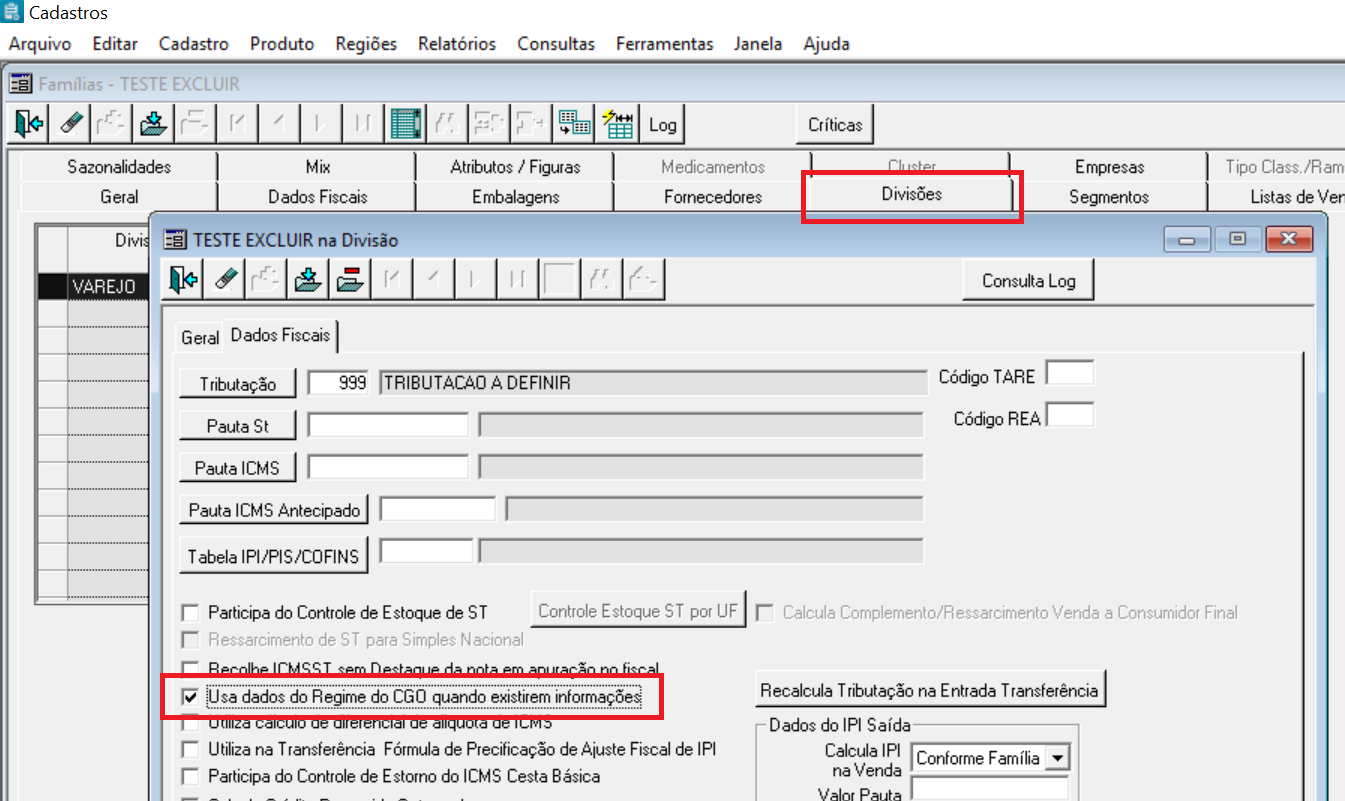
Task: Toggle Utiliza na Transferência Fórmula de Precificação checkbox
Action: click(x=190, y=749)
